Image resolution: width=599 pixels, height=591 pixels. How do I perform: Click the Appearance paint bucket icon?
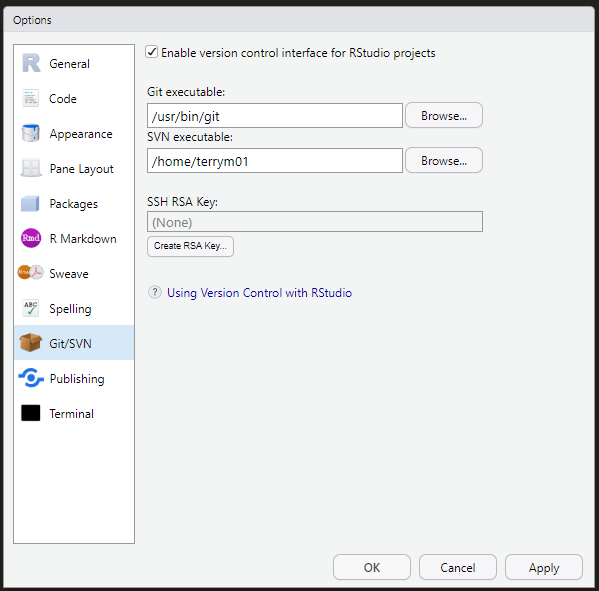point(31,133)
